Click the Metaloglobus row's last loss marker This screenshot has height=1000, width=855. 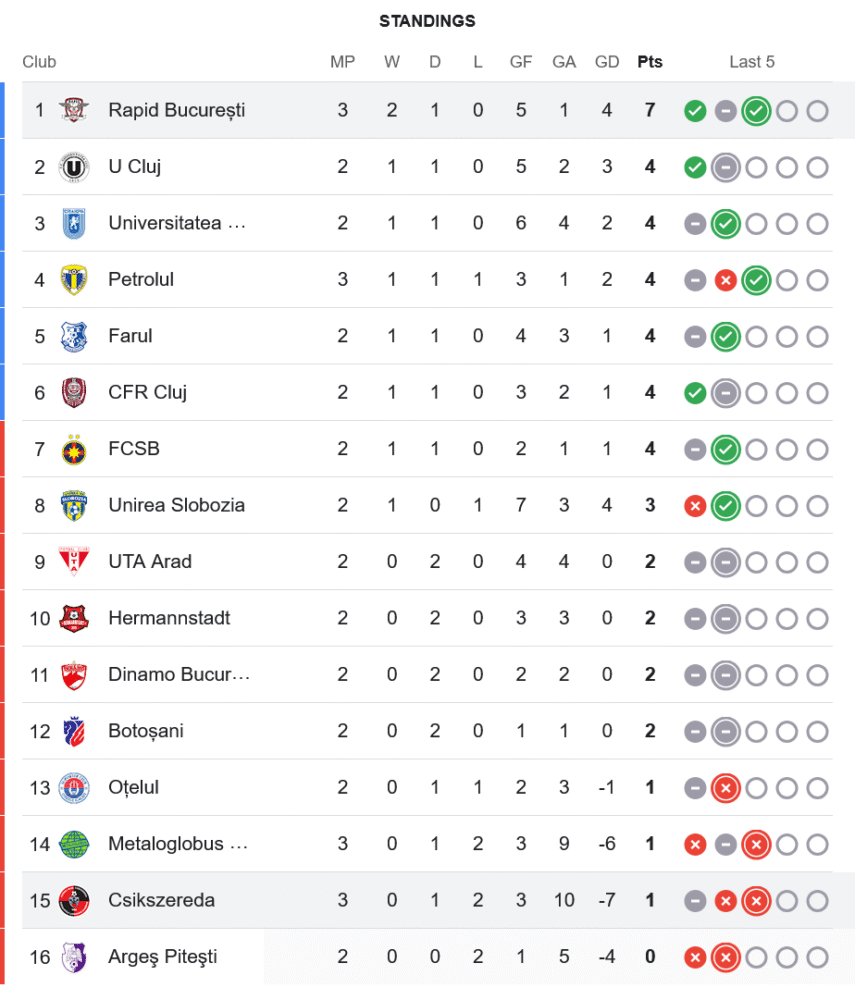click(756, 845)
